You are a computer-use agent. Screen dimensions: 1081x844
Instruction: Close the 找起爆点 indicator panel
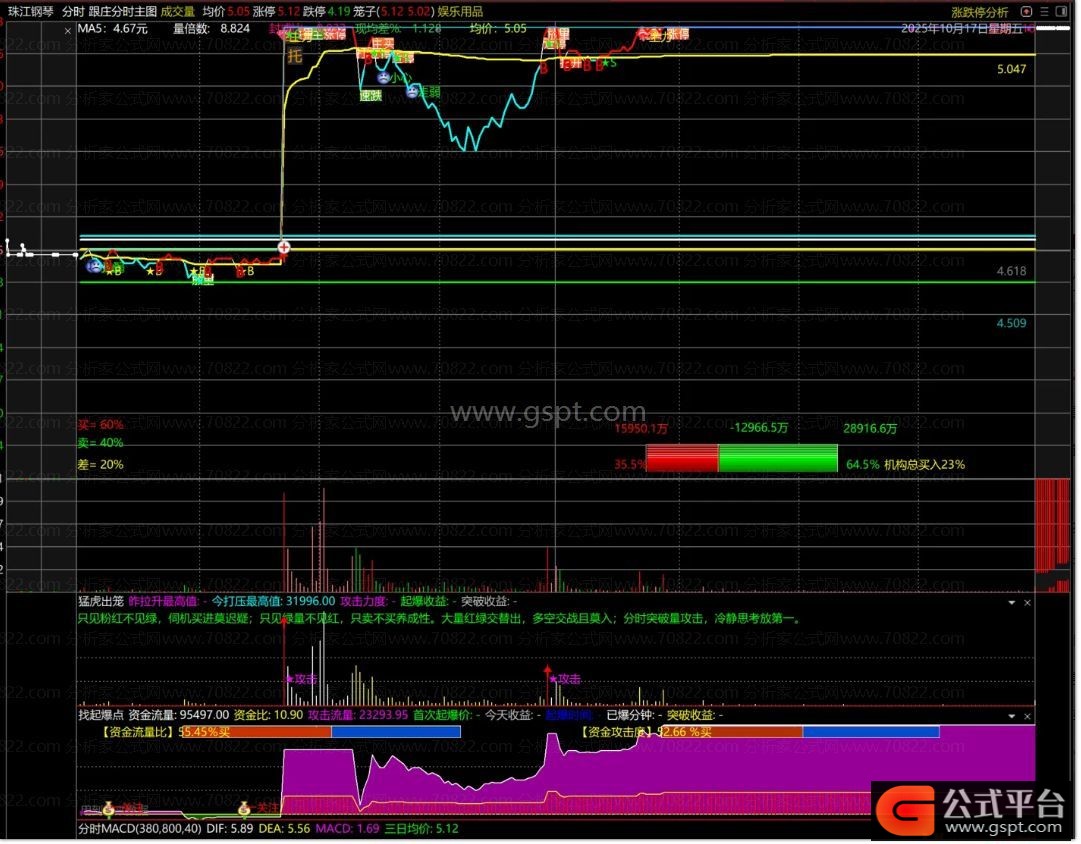coord(1027,716)
